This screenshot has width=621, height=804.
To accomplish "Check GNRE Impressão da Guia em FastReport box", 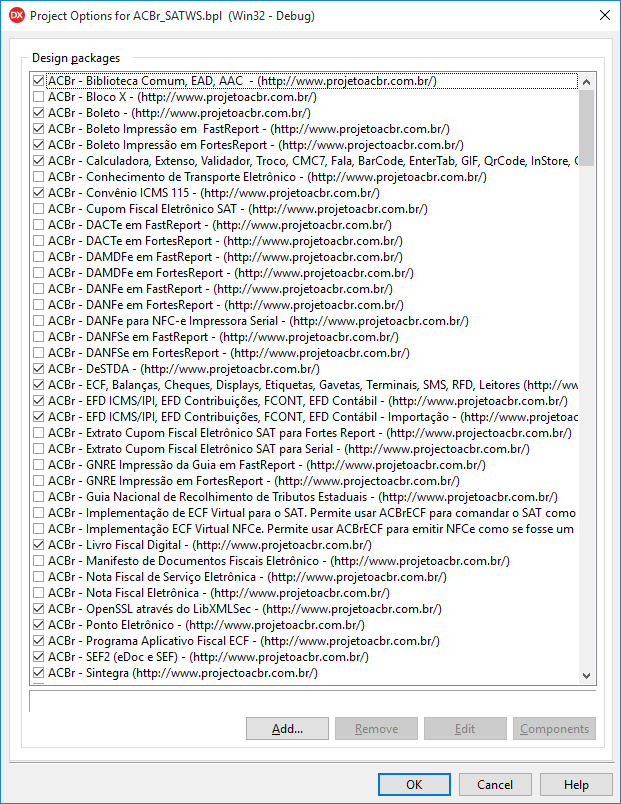I will [38, 465].
